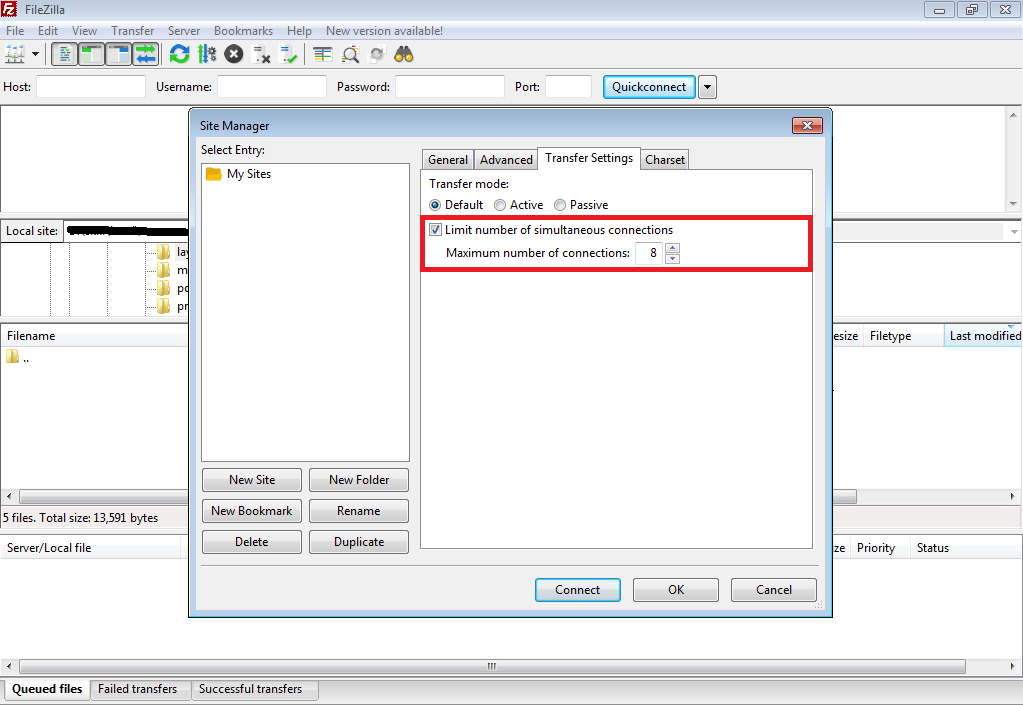Click the FileZilla logo in title bar

click(9, 9)
